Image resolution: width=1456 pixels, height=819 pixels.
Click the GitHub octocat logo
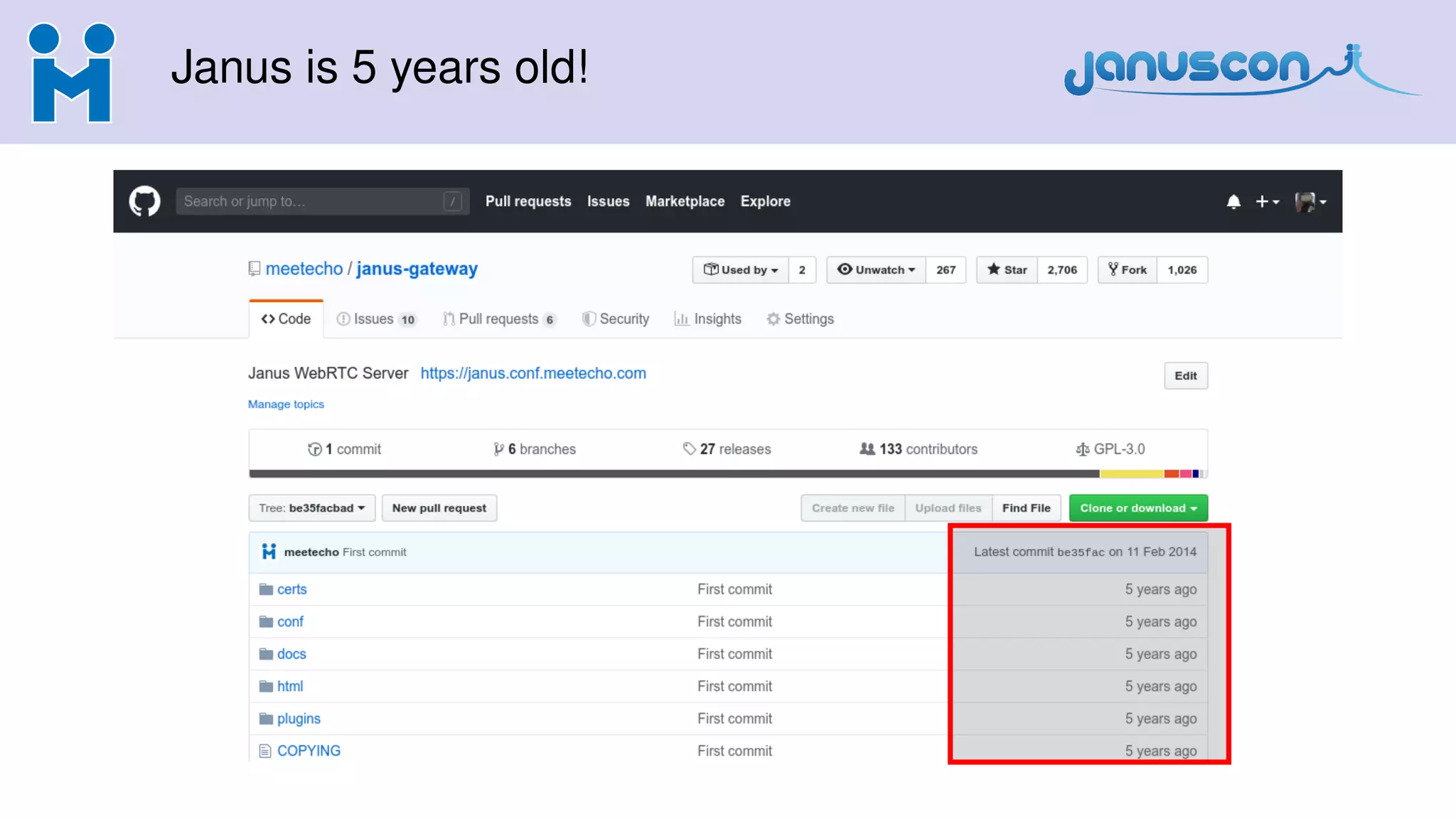144,201
